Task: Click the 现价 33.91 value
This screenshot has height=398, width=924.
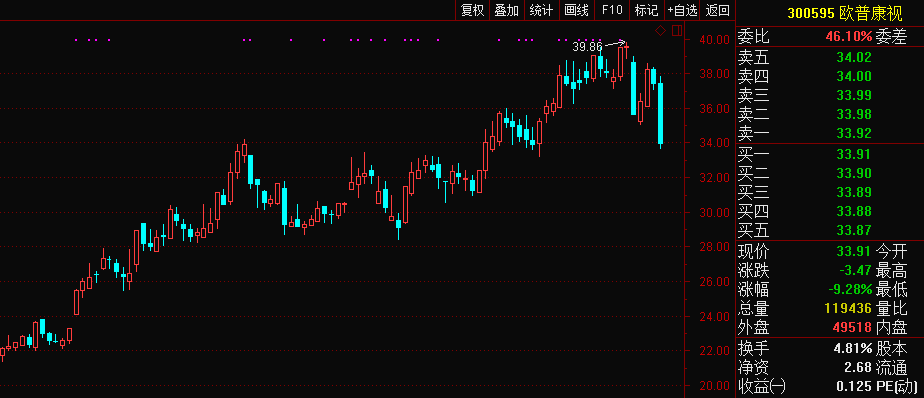Action: (854, 252)
